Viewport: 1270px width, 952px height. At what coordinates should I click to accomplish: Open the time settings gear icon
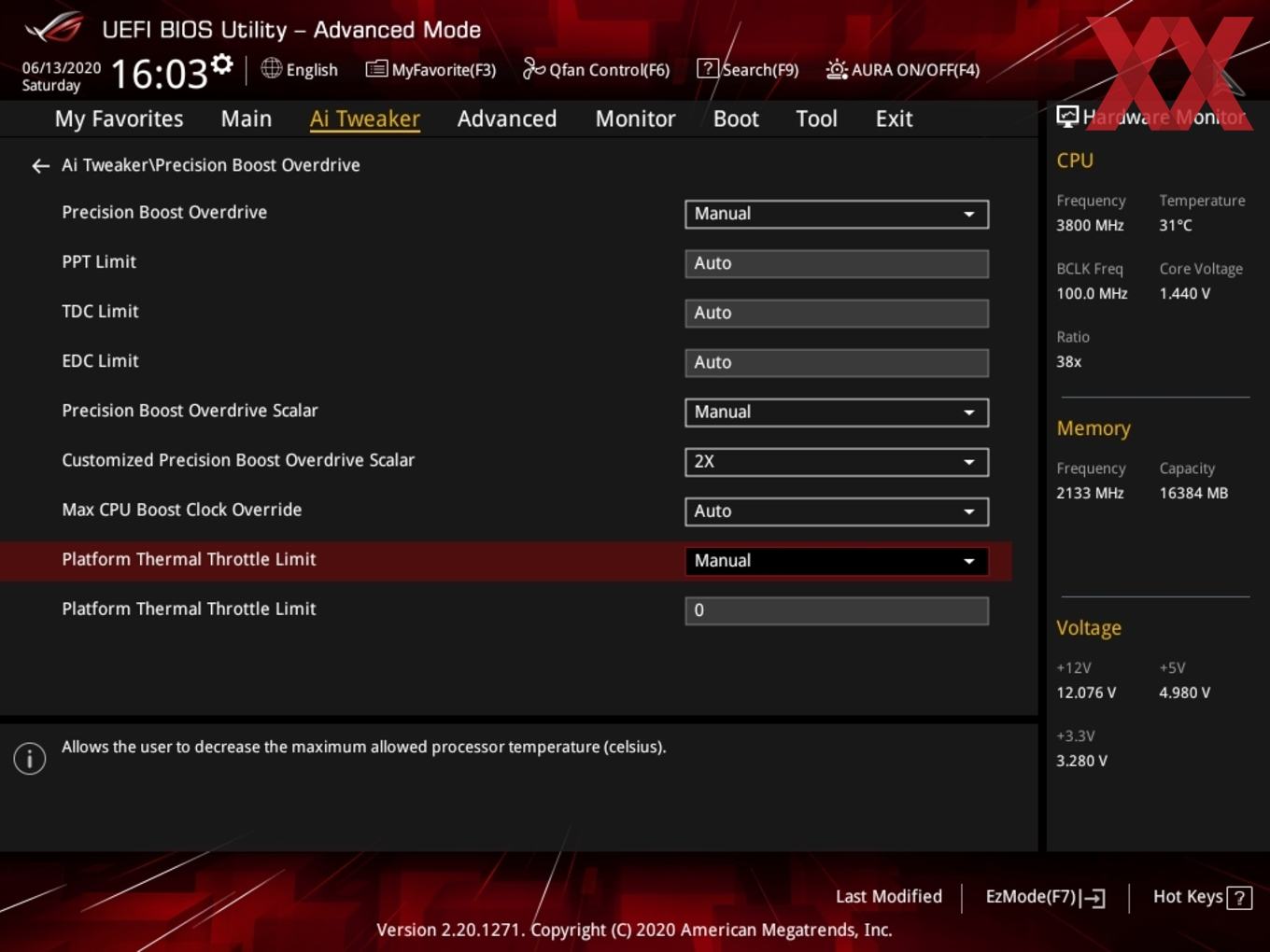221,63
